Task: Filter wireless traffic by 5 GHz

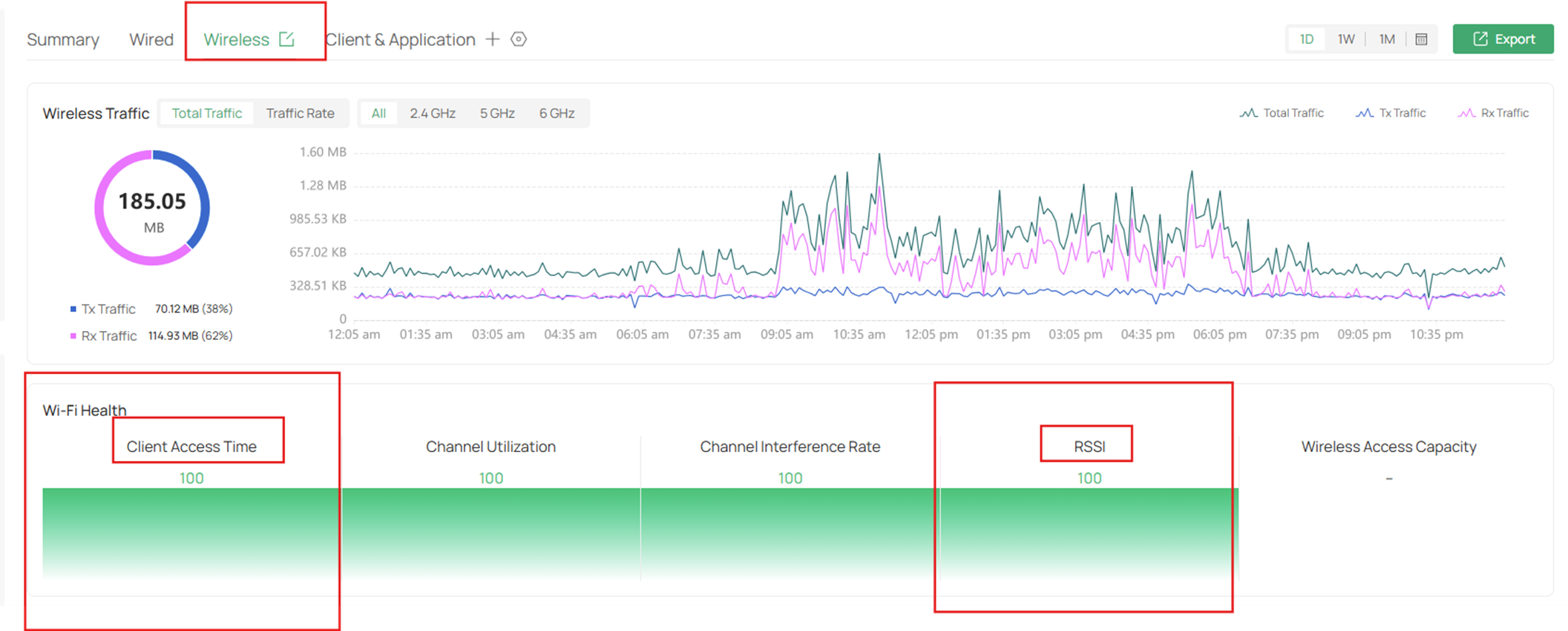Action: [x=496, y=113]
